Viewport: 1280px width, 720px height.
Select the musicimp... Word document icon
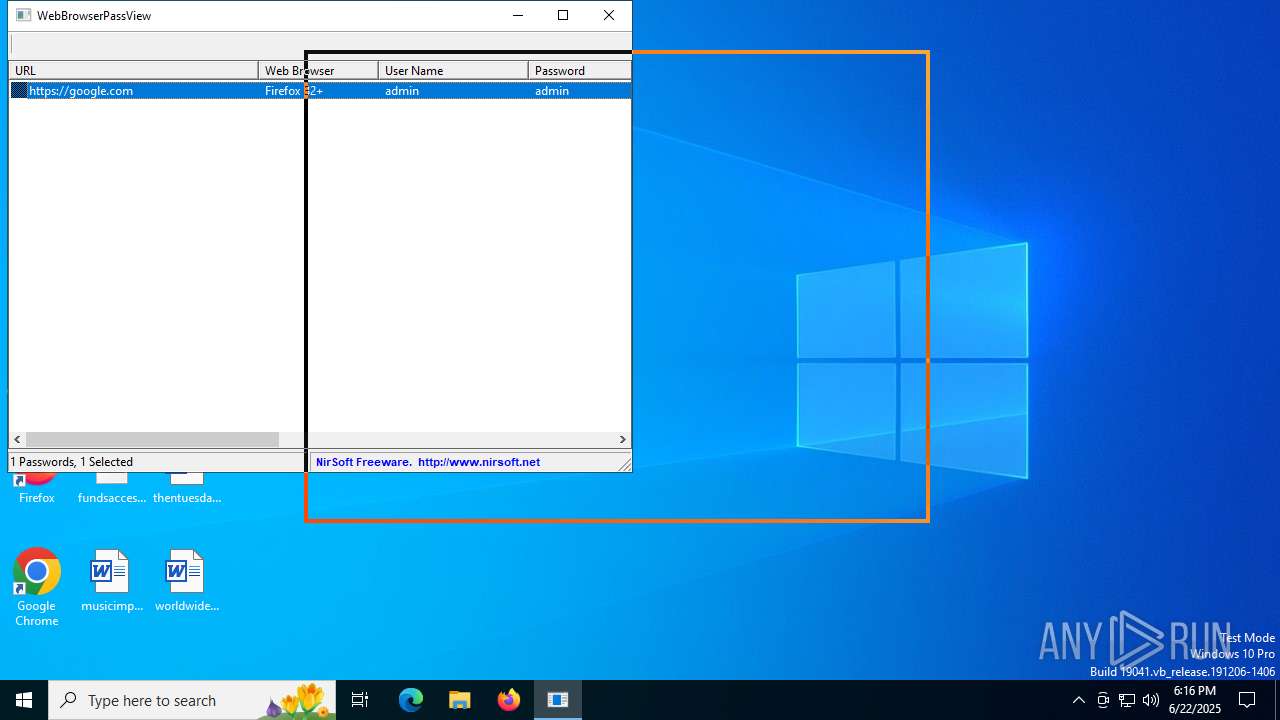coord(111,580)
